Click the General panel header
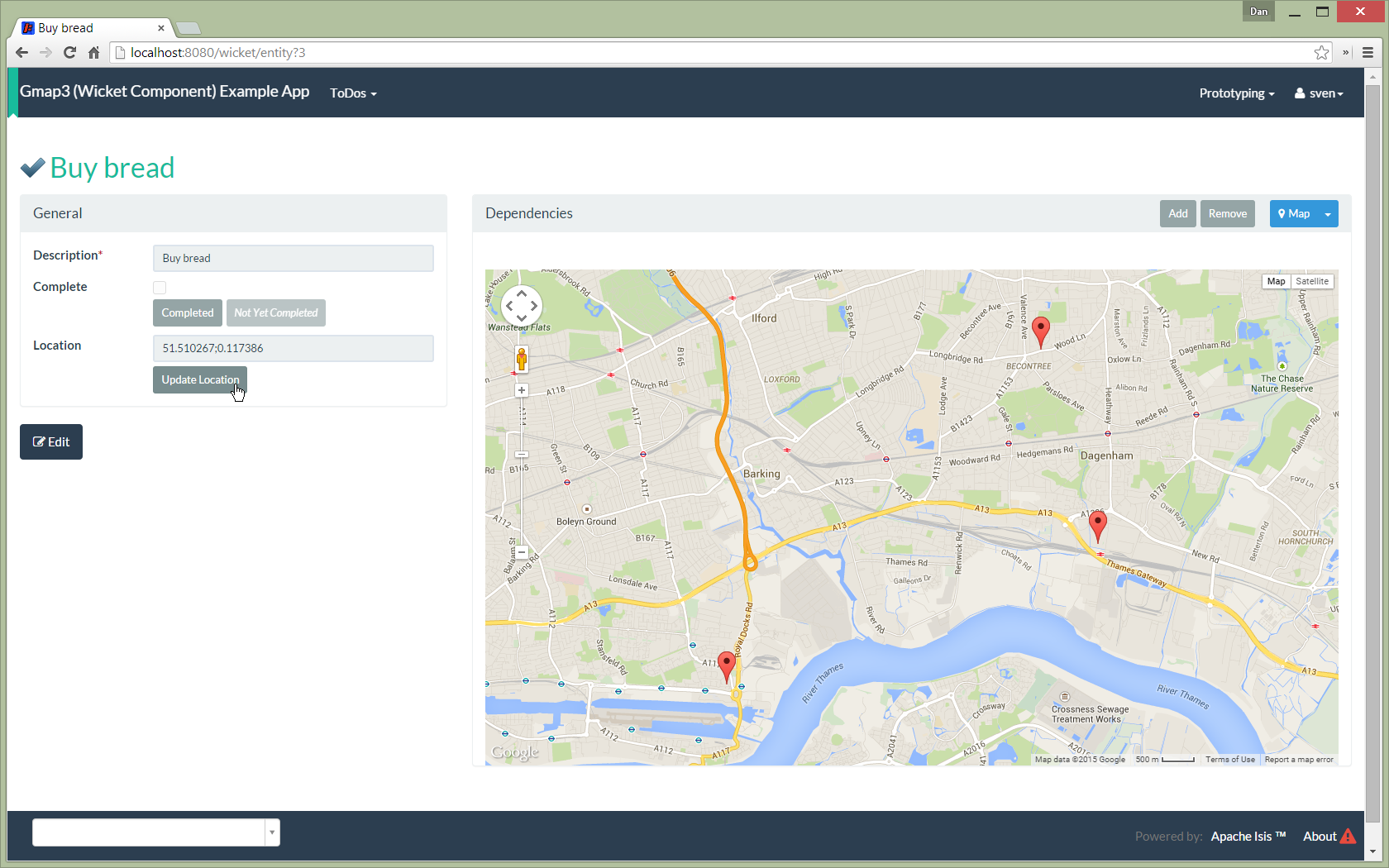1389x868 pixels. [233, 213]
